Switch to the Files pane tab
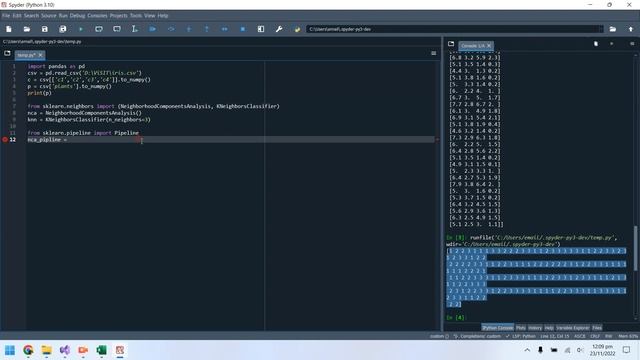 point(597,328)
